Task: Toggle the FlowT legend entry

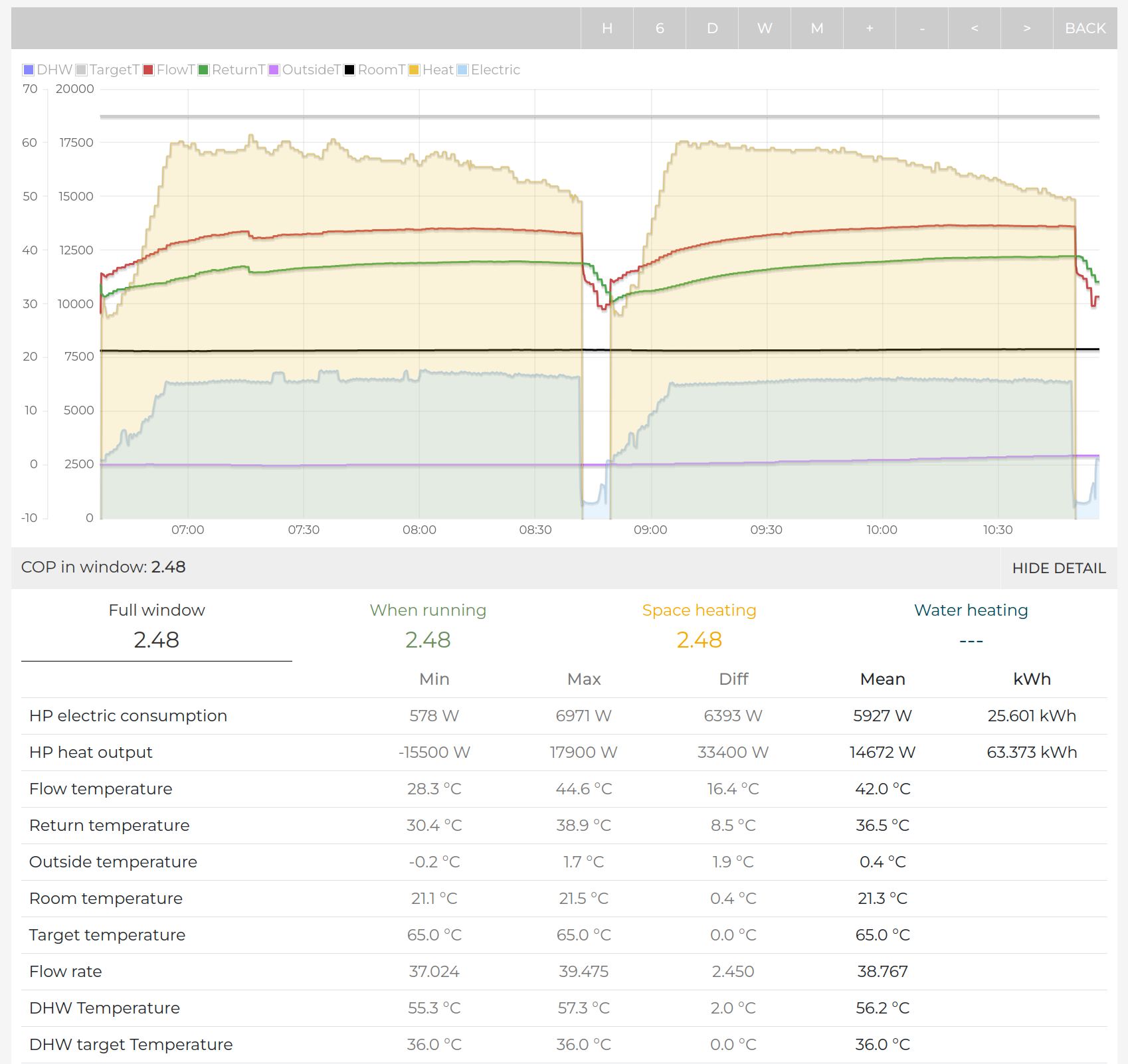Action: [169, 70]
